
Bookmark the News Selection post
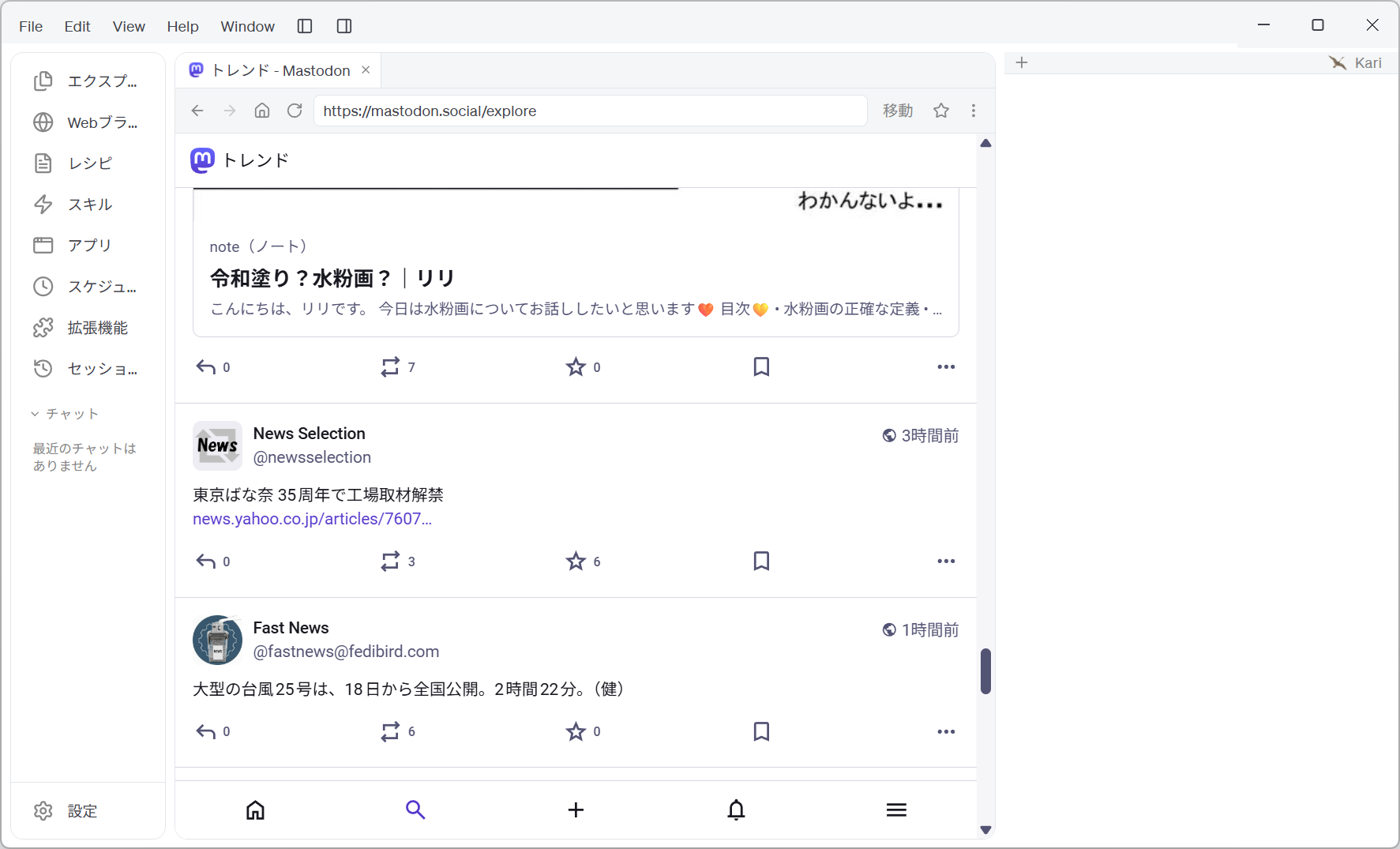761,561
